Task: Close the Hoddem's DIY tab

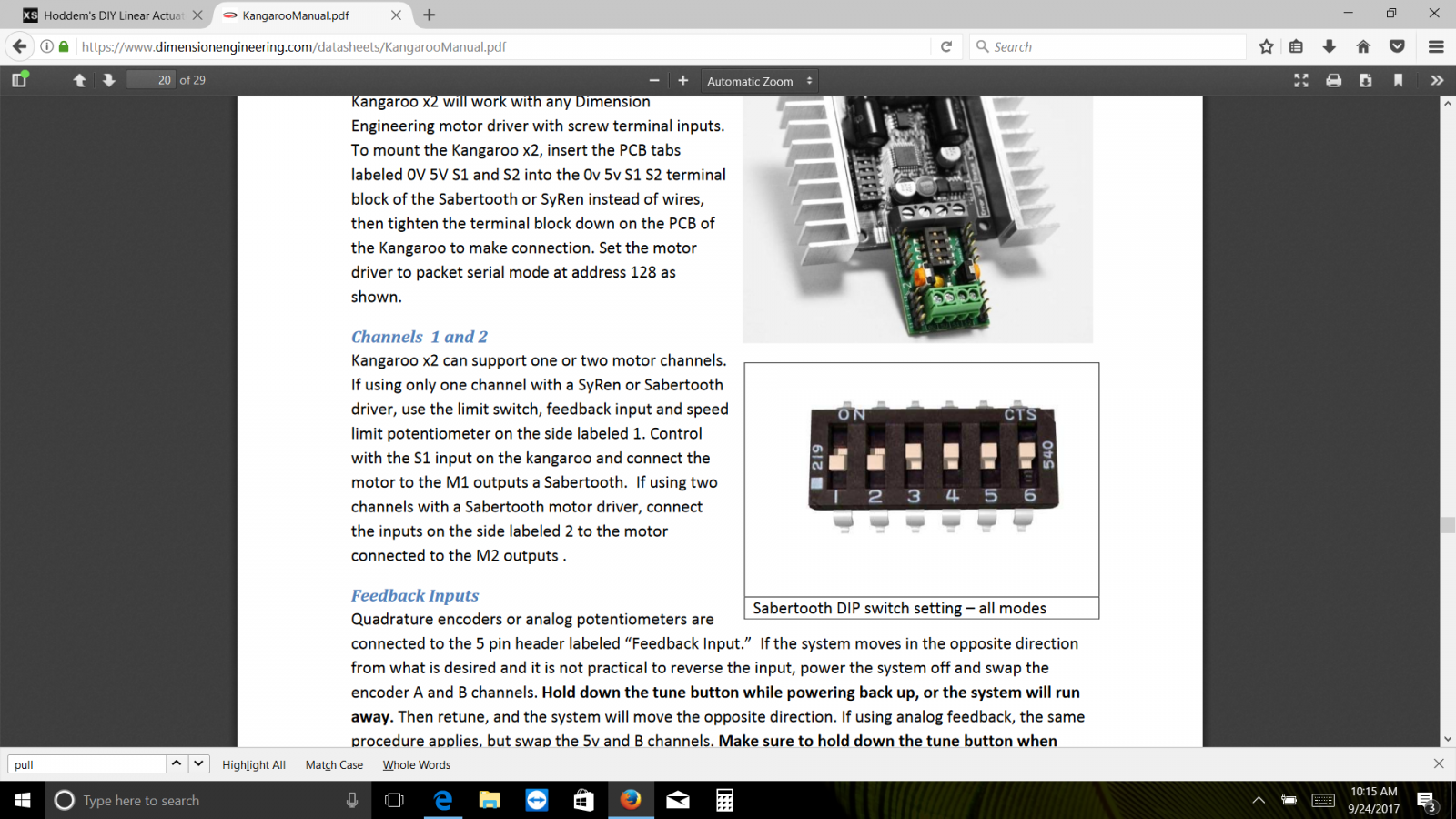Action: (197, 15)
